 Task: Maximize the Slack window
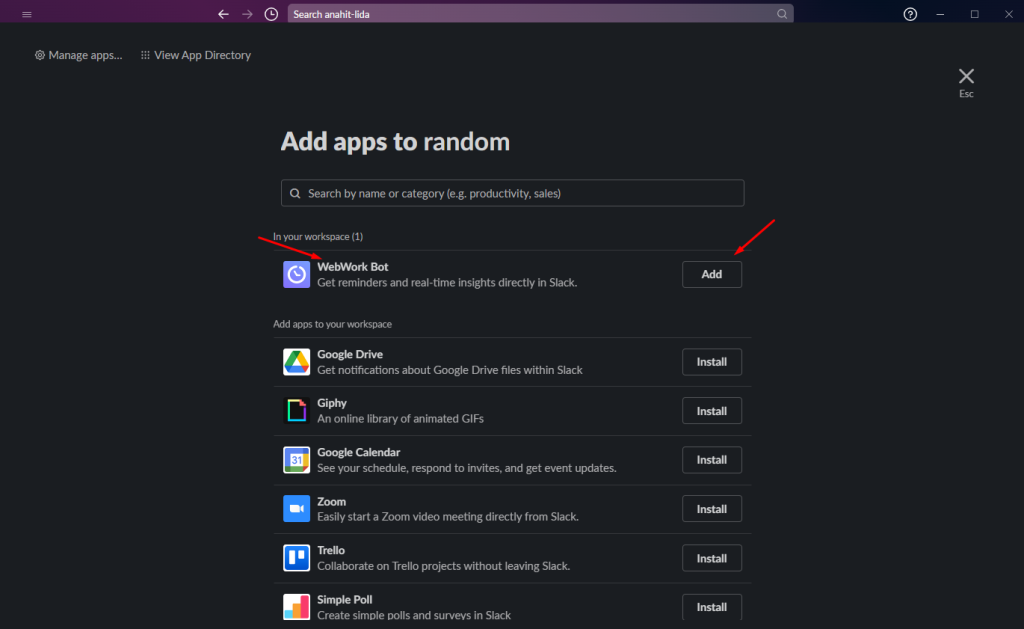tap(974, 14)
